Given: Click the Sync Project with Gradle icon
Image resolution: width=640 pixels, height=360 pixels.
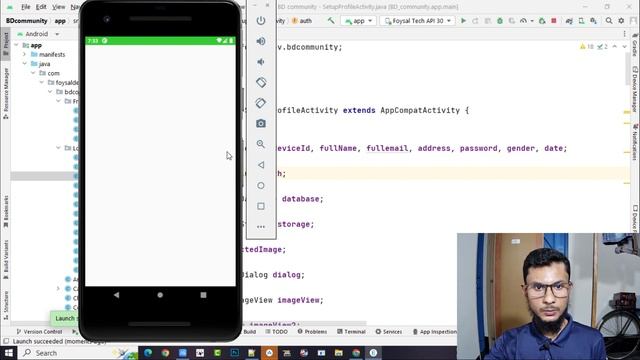Looking at the screenshot, I should click(569, 21).
